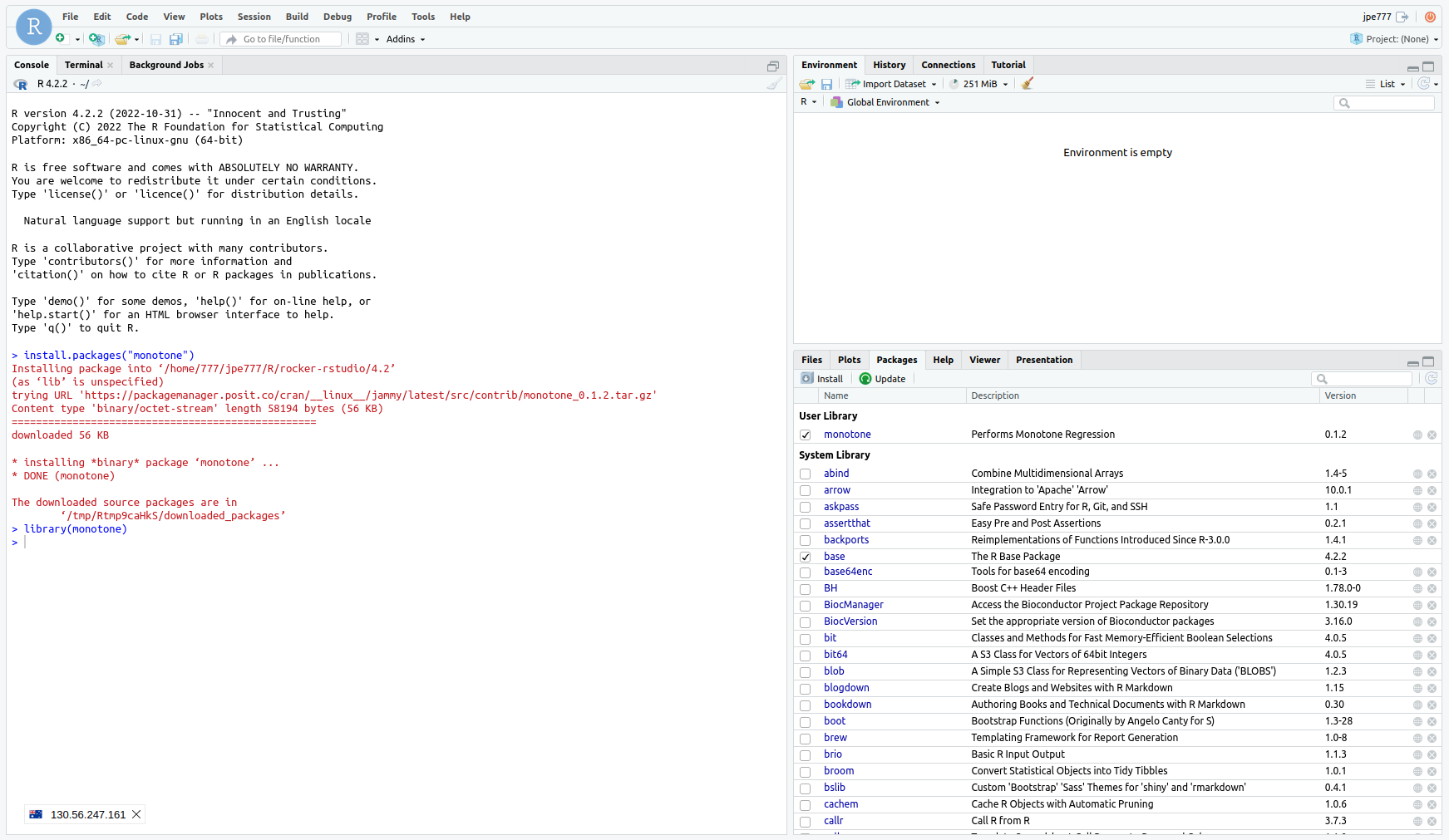Screen dimensions: 1449x840
Task: Check the askpass package checkbox
Action: point(805,507)
